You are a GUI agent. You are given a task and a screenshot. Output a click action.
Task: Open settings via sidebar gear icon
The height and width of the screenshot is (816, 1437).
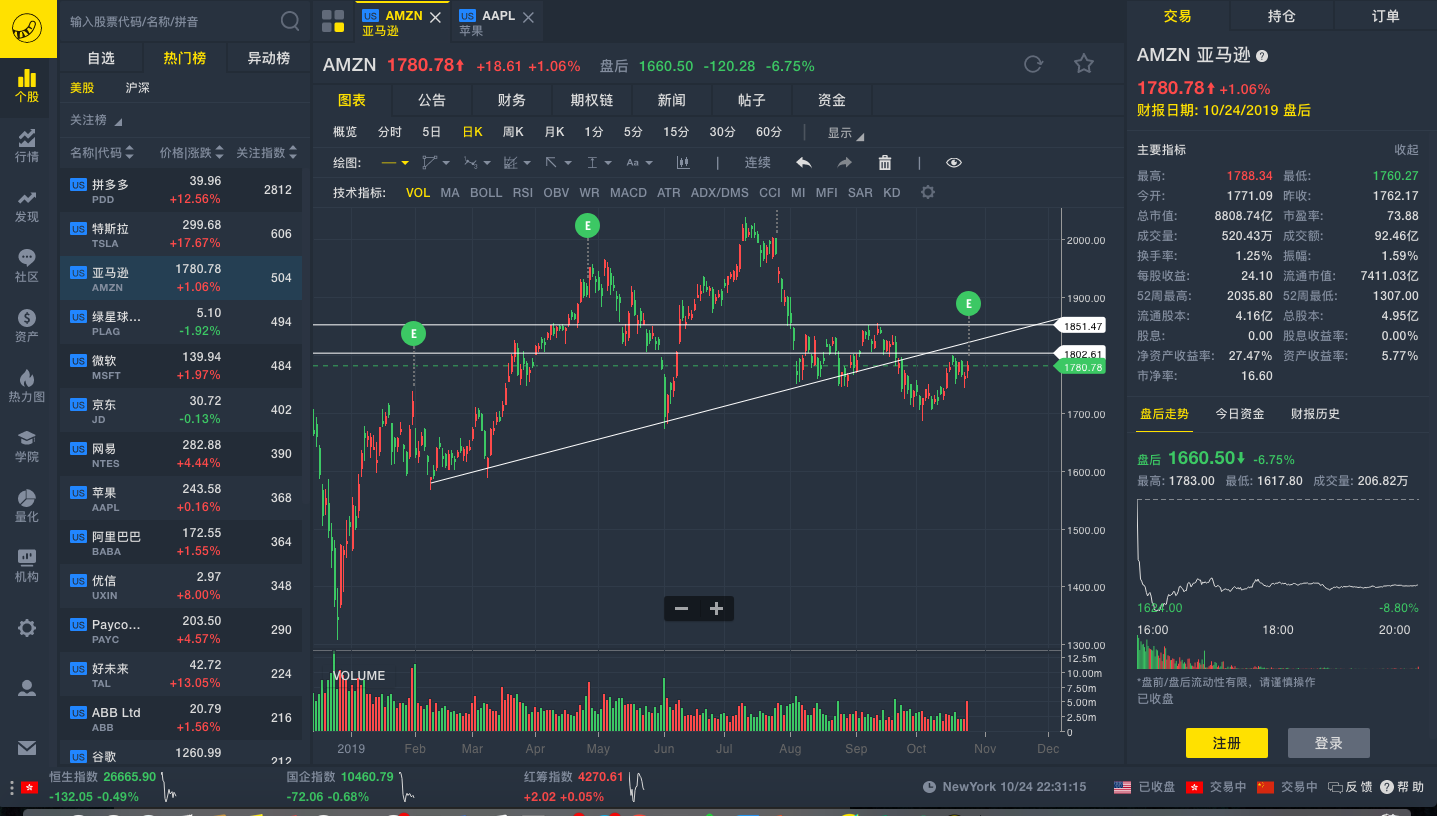point(27,628)
